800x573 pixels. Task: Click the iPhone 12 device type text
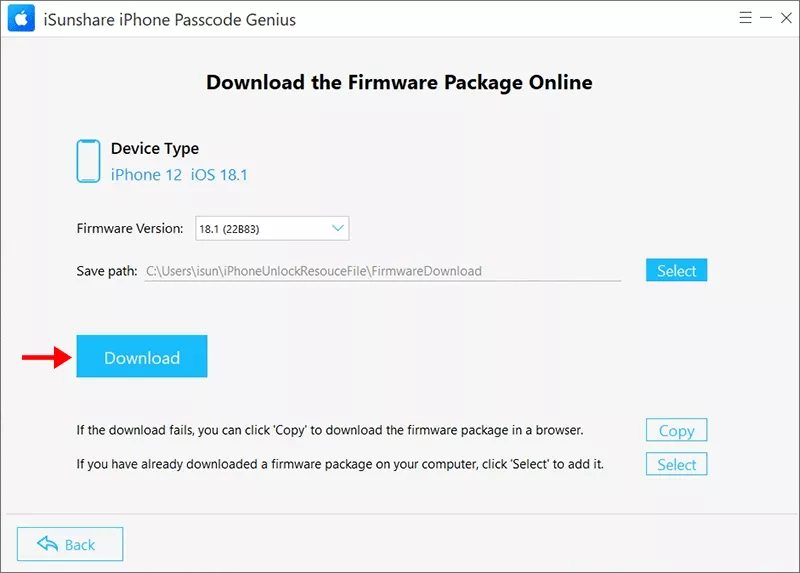coord(146,175)
